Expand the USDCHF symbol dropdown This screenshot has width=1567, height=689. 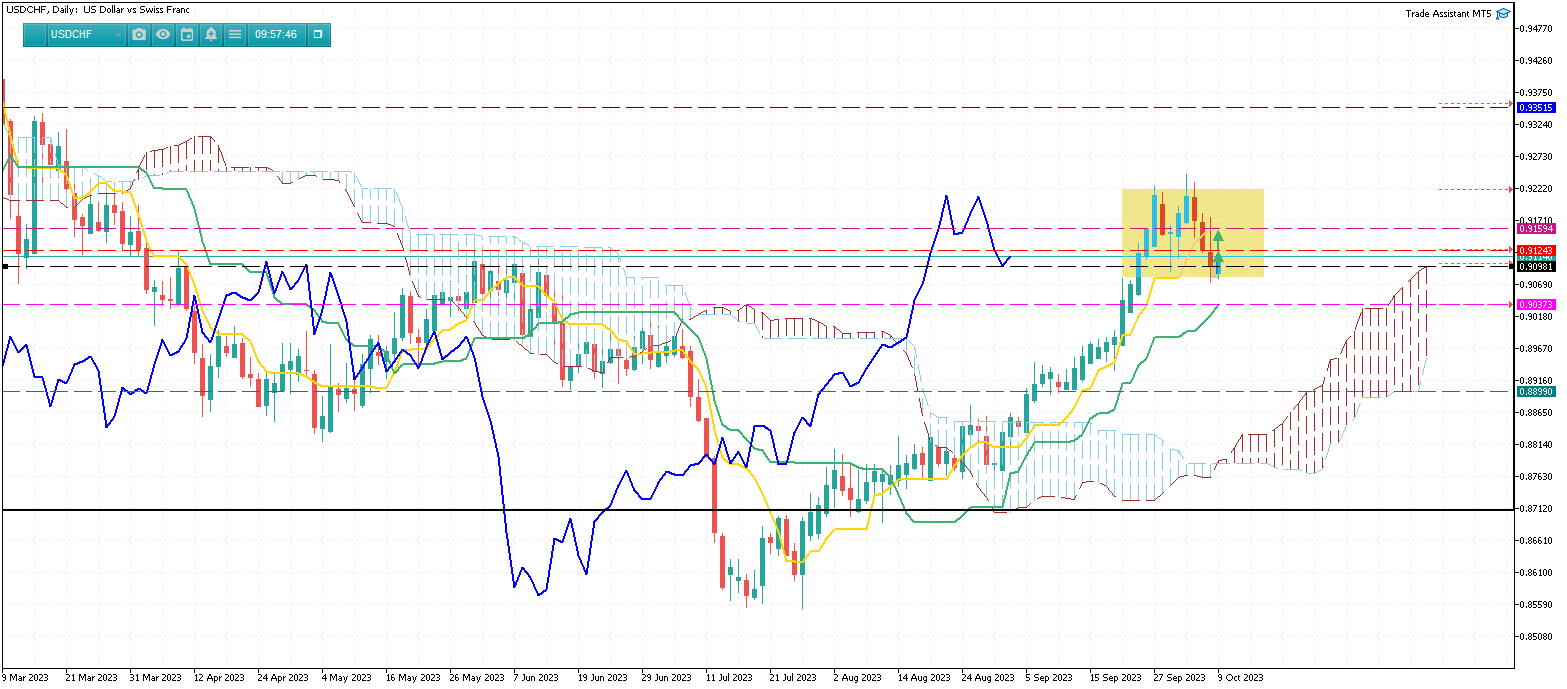pyautogui.click(x=119, y=34)
